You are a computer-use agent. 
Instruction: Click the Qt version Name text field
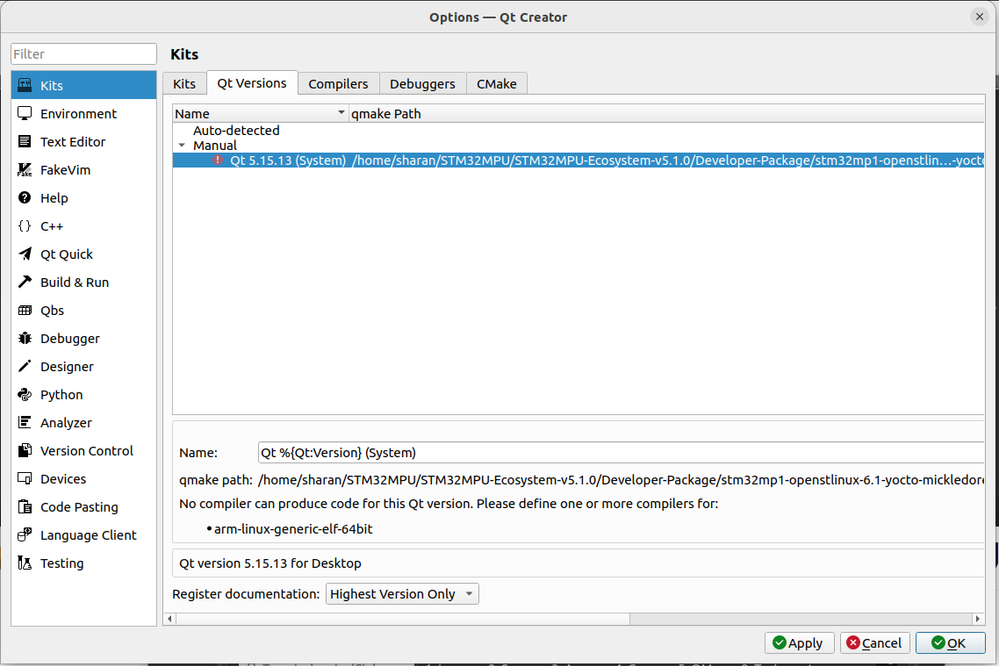(620, 453)
